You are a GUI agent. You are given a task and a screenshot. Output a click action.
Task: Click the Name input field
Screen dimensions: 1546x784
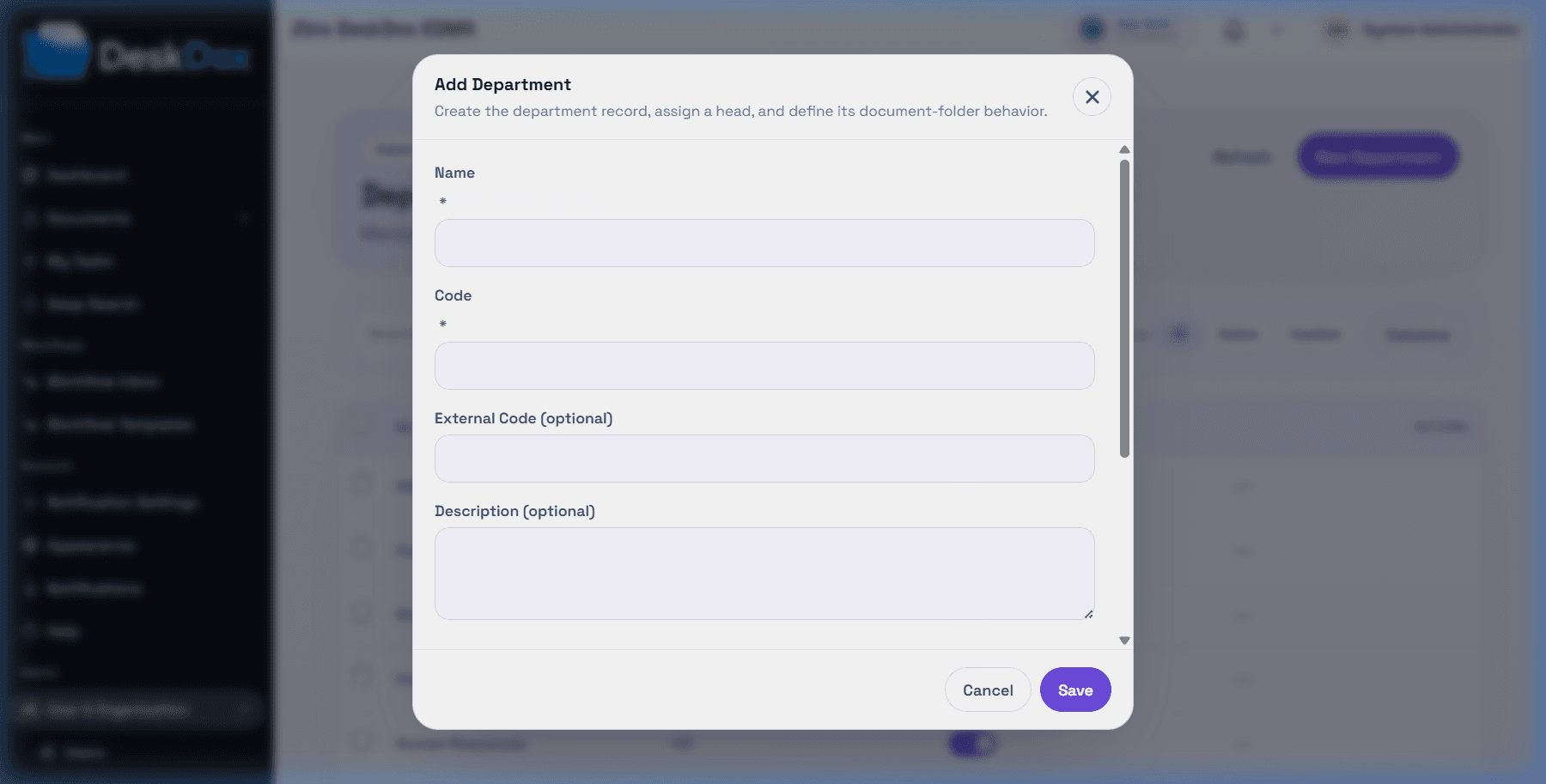764,243
